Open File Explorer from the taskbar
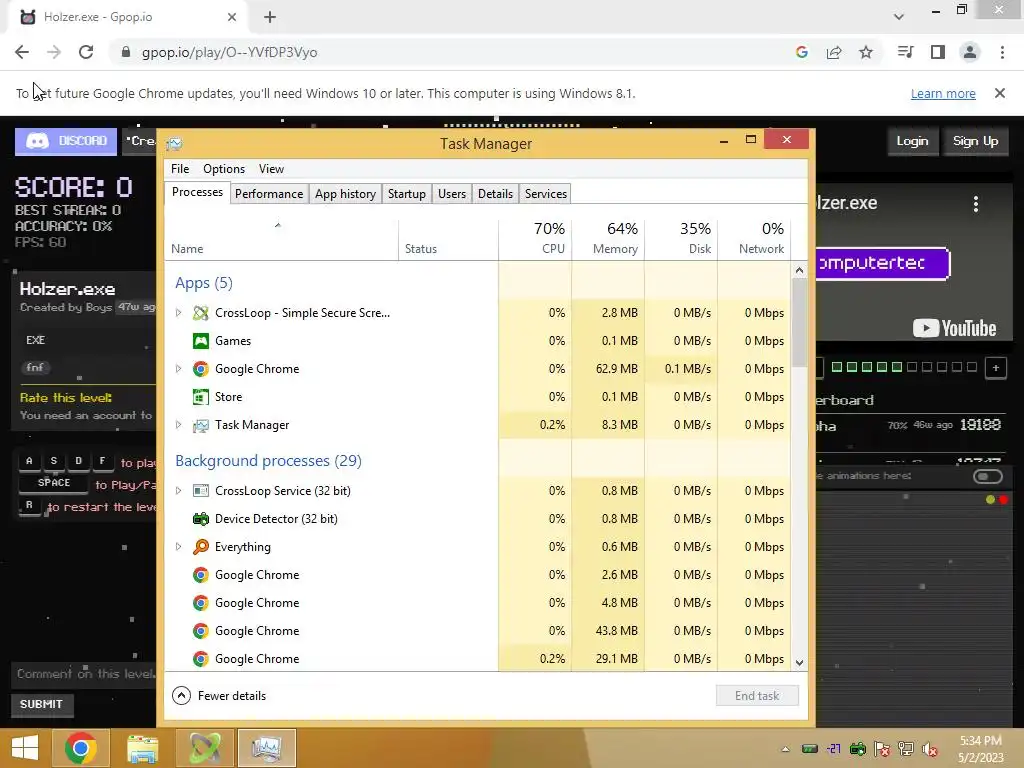 pos(142,748)
